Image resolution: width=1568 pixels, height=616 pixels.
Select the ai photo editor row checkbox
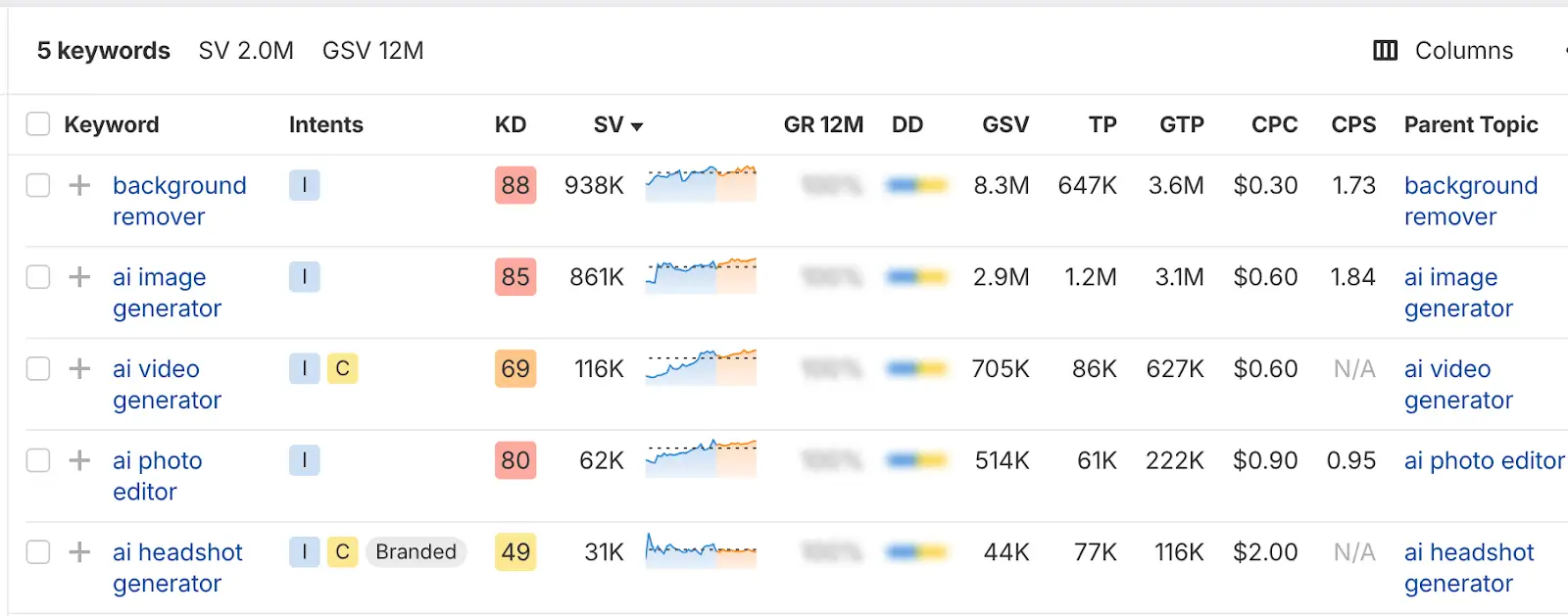(38, 460)
